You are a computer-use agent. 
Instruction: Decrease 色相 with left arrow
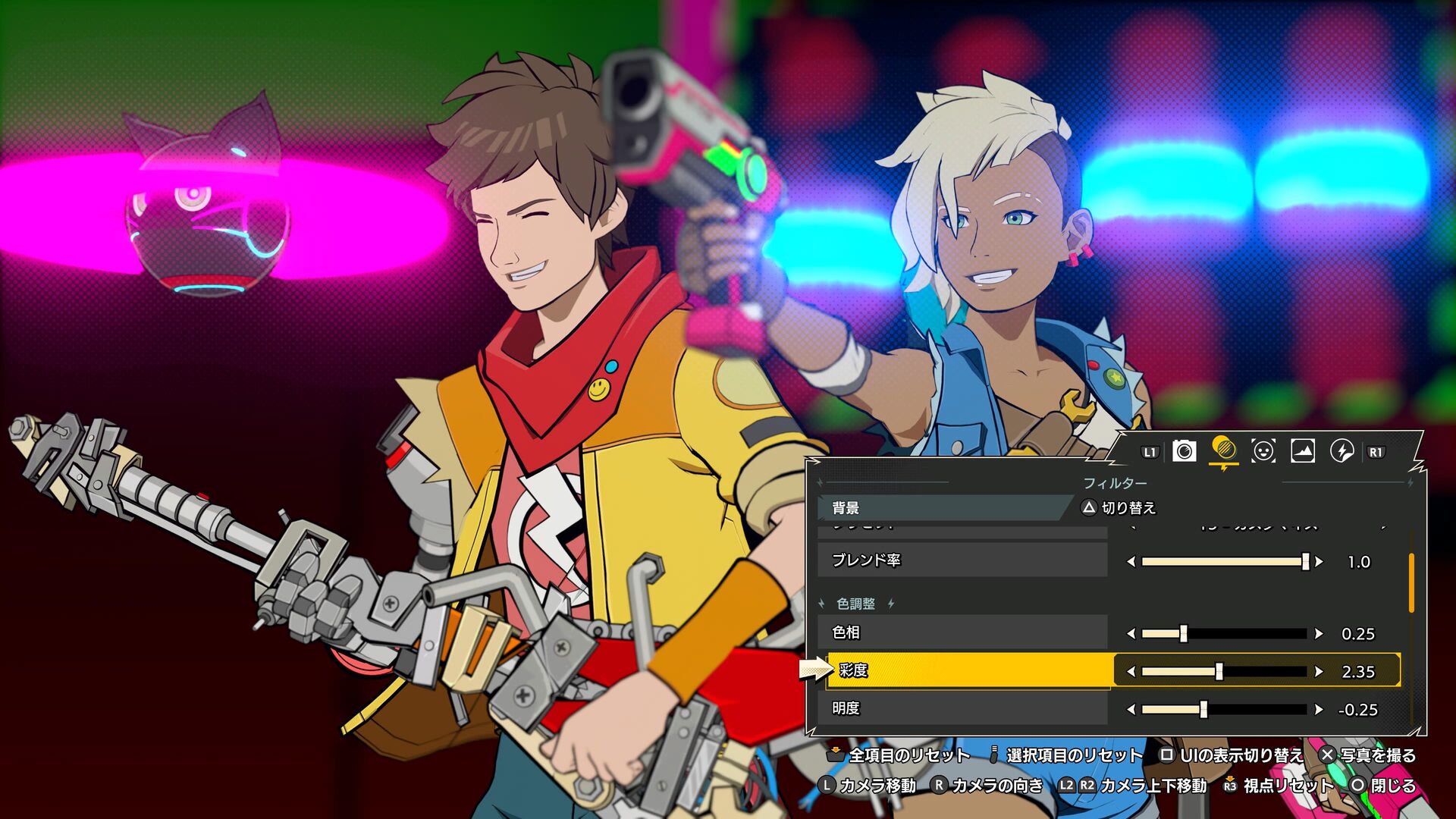coord(1131,634)
